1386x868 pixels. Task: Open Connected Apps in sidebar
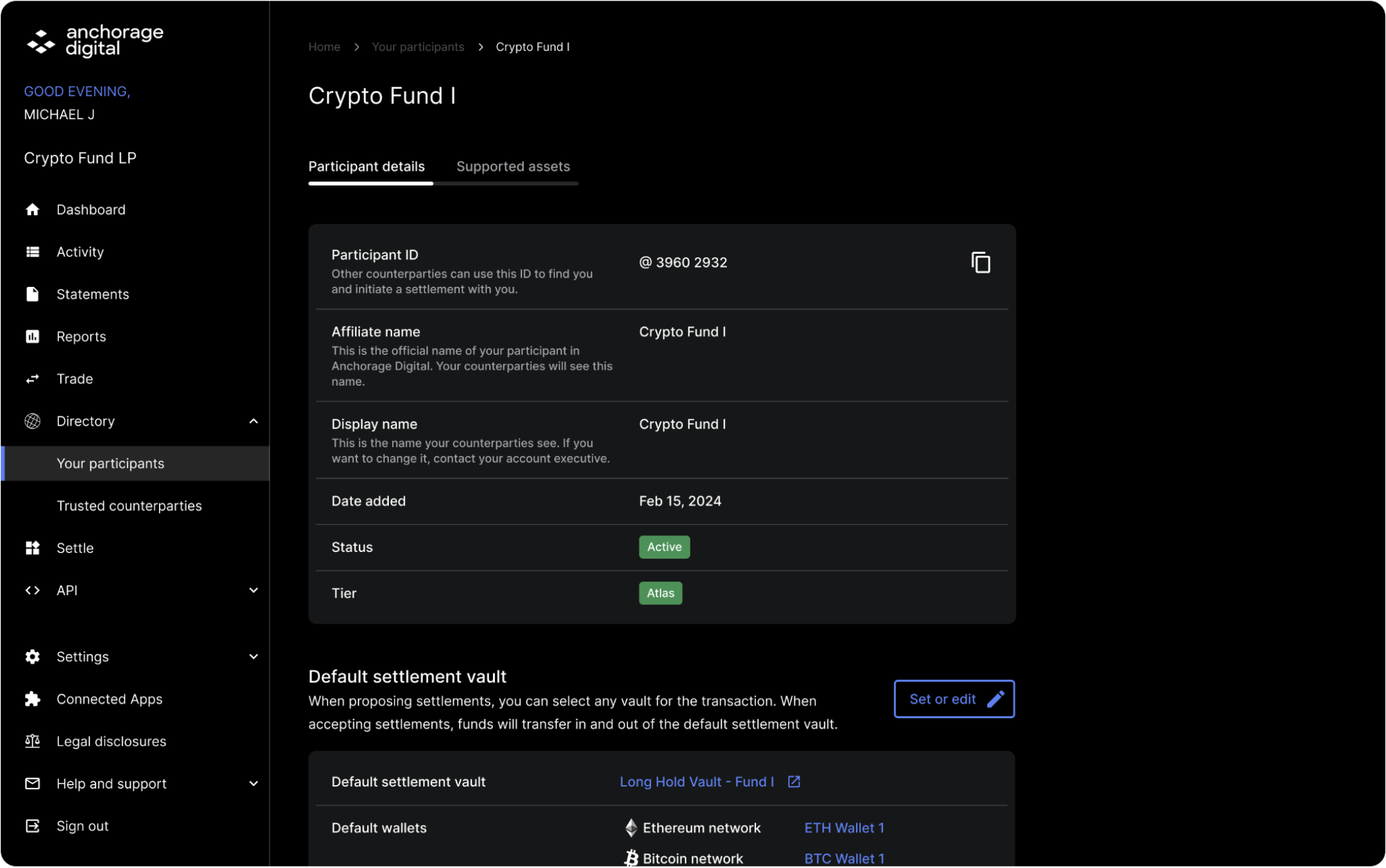tap(110, 700)
